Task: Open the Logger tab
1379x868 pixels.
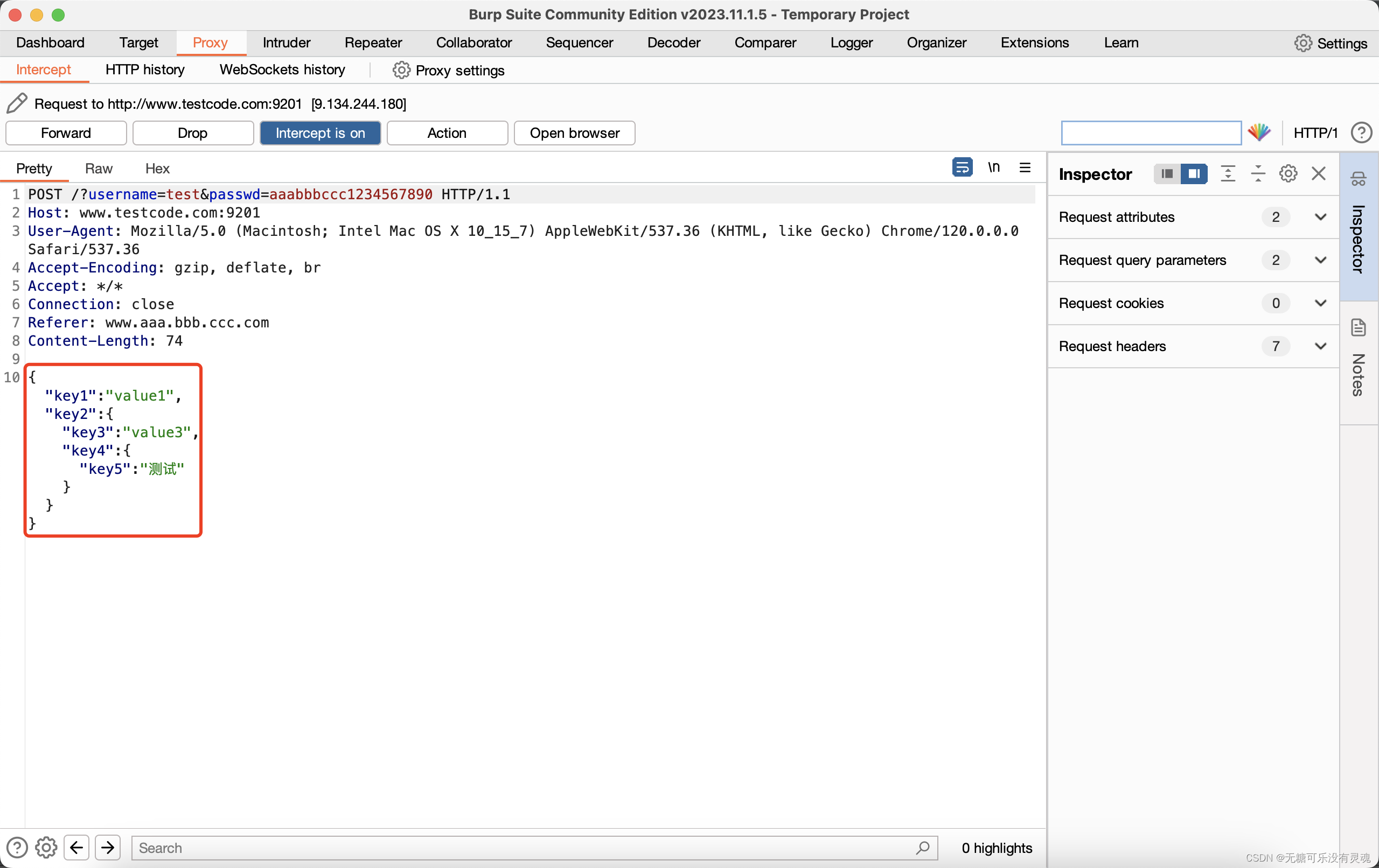Action: pyautogui.click(x=852, y=43)
